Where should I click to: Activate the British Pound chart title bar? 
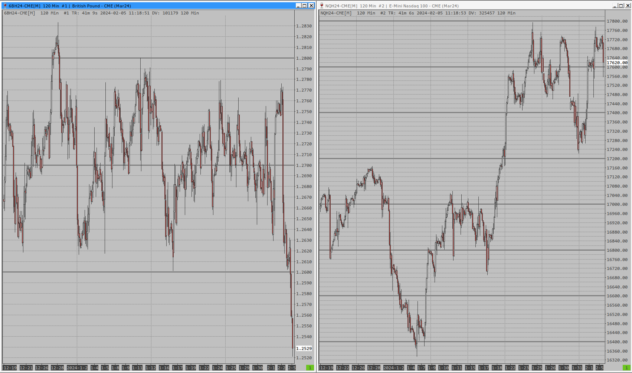click(158, 6)
